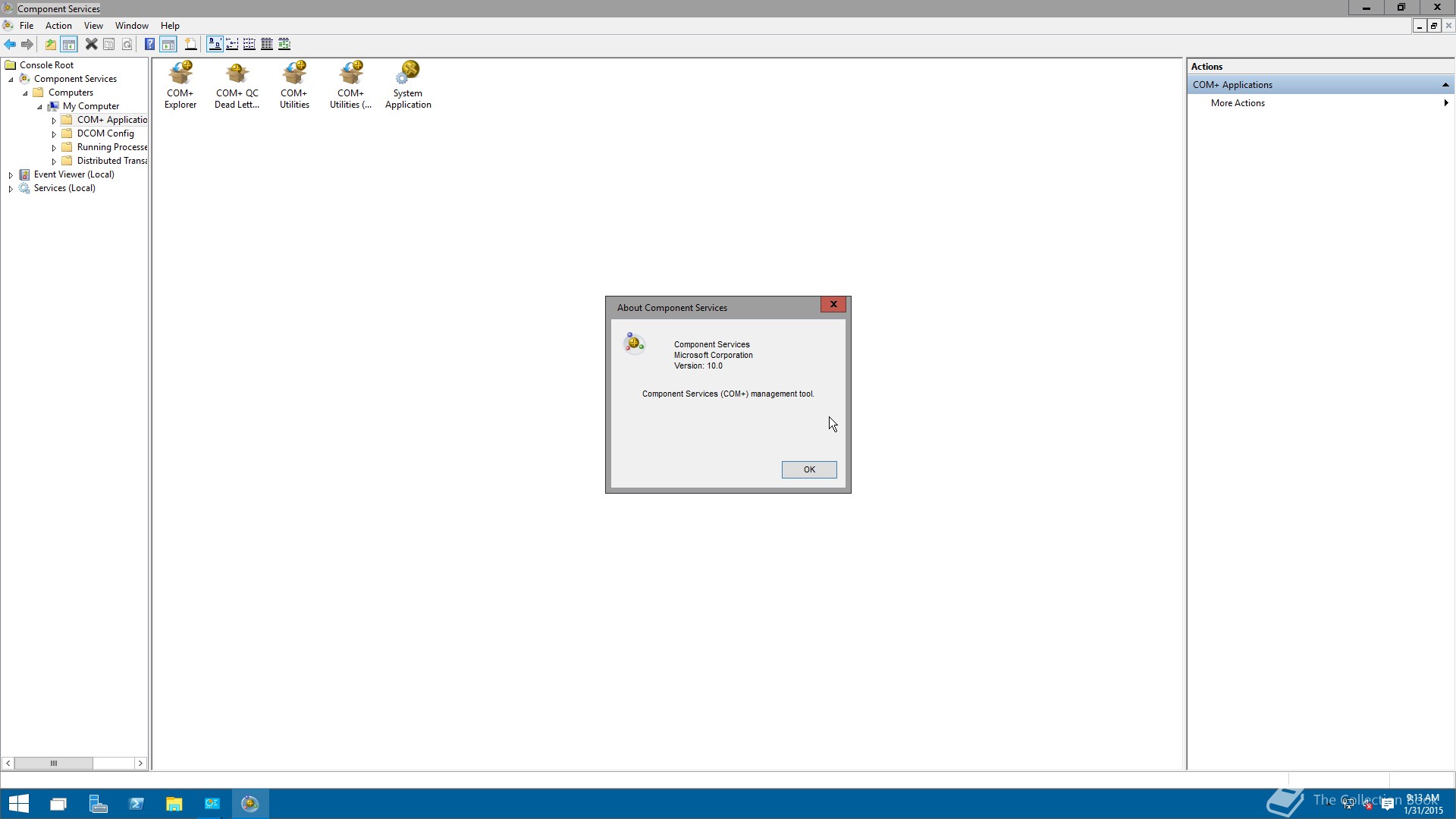Switch to Detail view
This screenshot has width=1456, height=819.
point(267,44)
